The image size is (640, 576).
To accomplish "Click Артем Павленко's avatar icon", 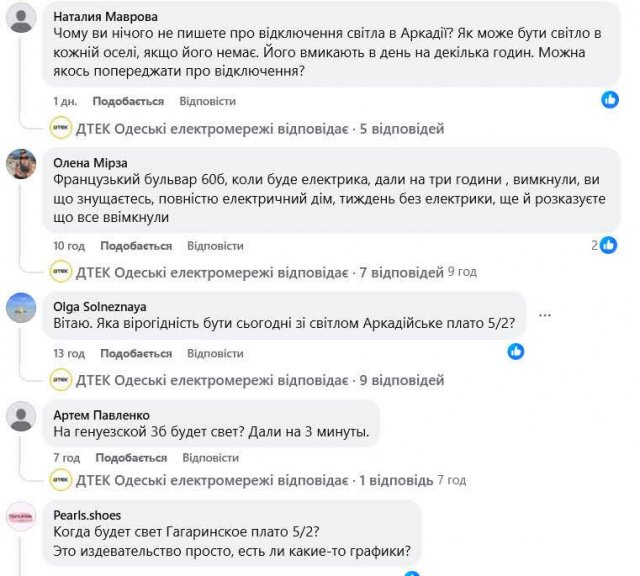I will [21, 416].
